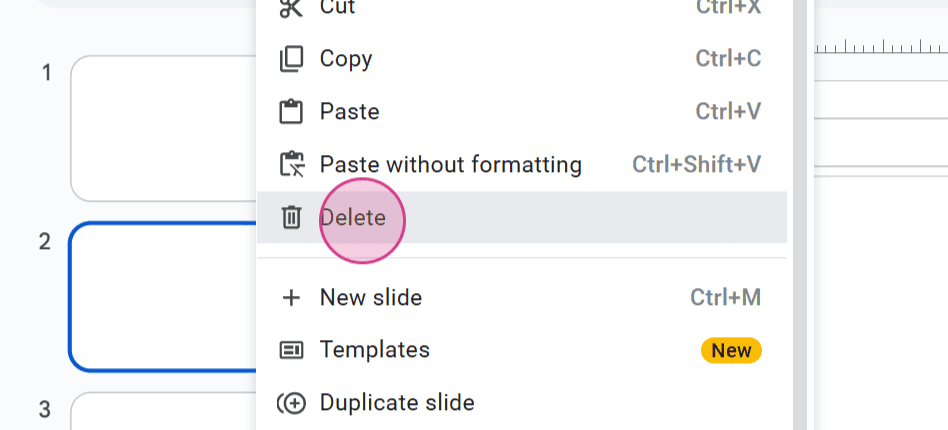Screen dimensions: 948x430
Task: Choose Copy from the context menu
Action: click(522, 59)
